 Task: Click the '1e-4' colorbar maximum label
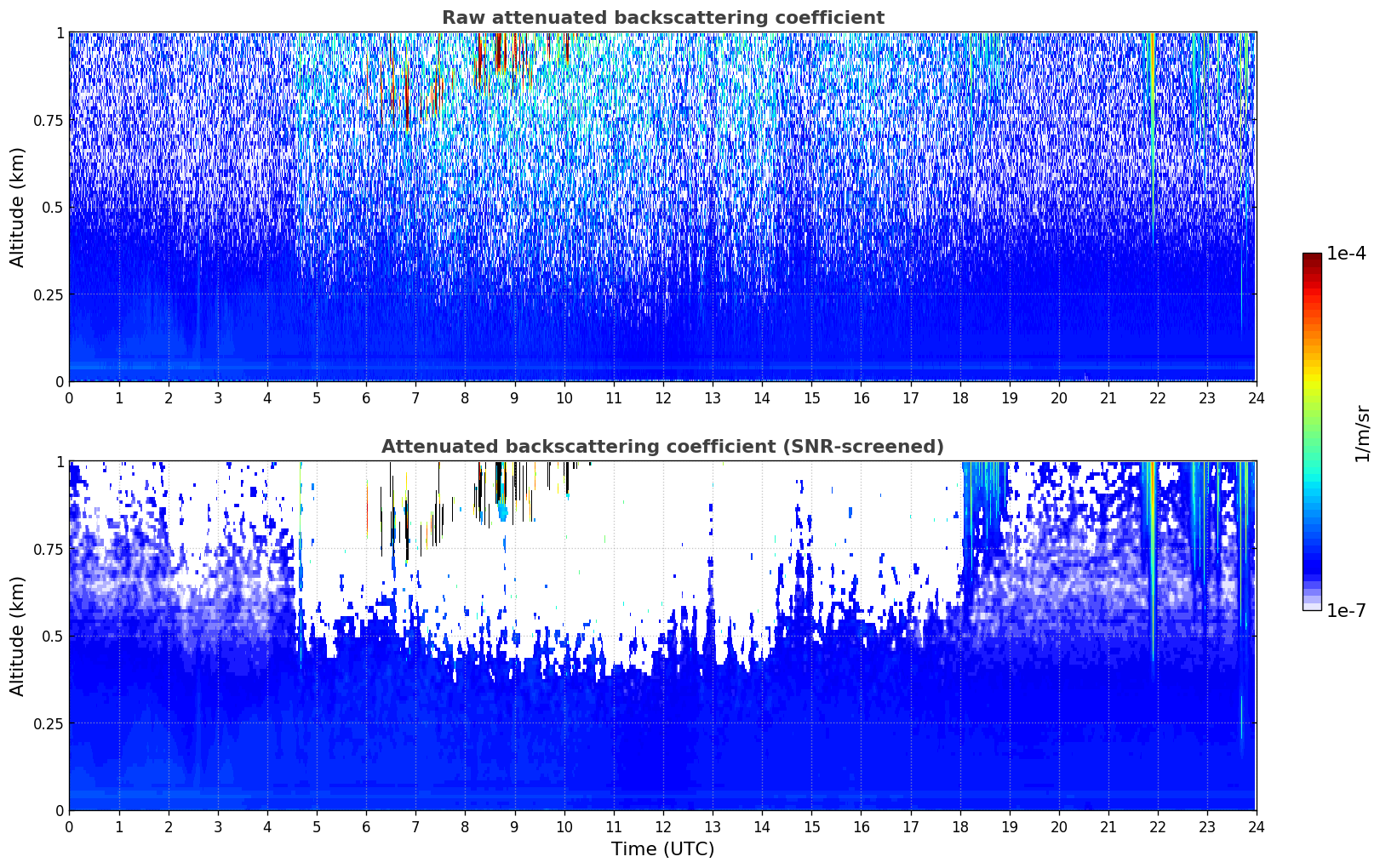1346,254
